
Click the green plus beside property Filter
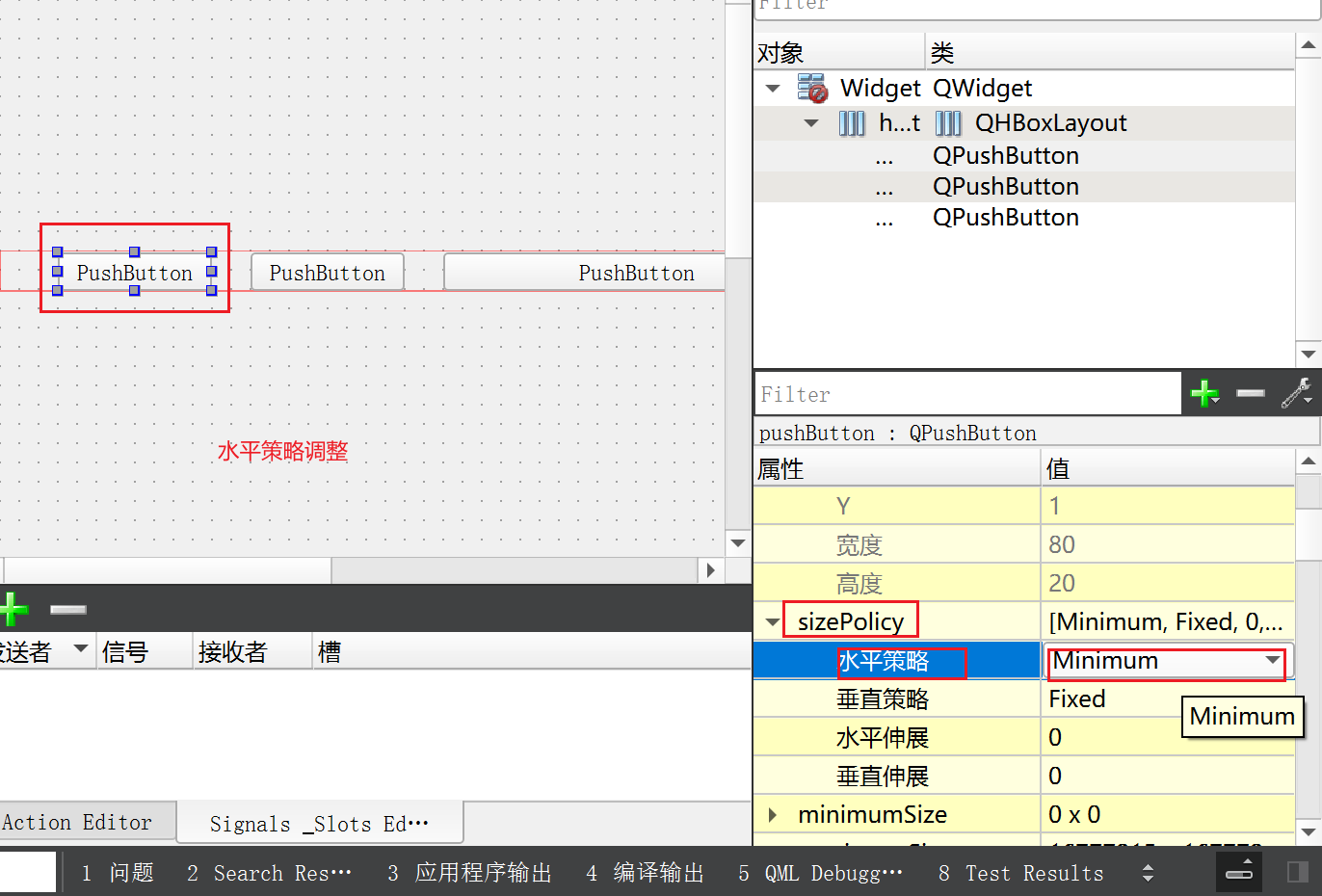point(1205,393)
